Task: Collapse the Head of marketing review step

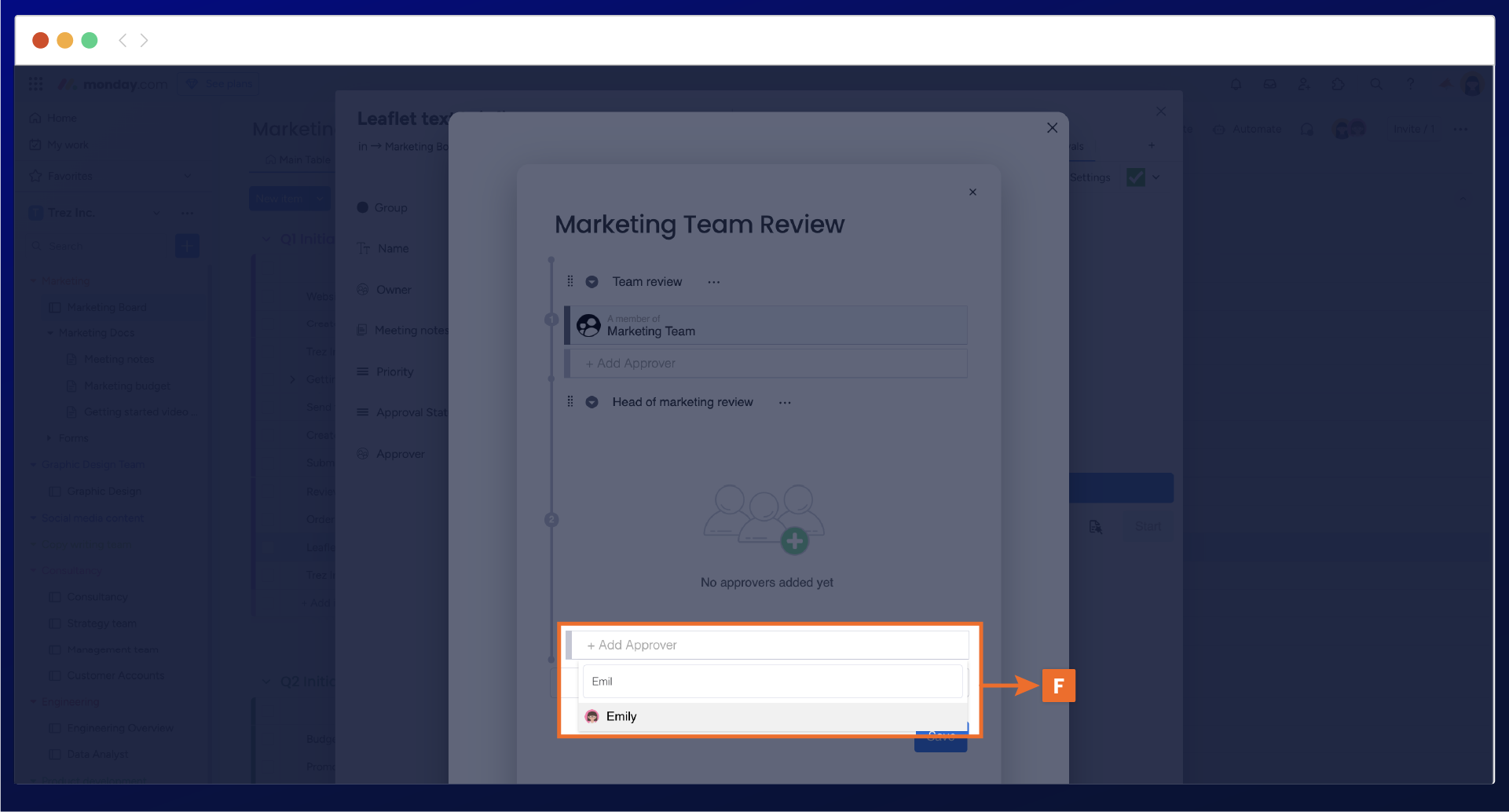Action: click(592, 402)
